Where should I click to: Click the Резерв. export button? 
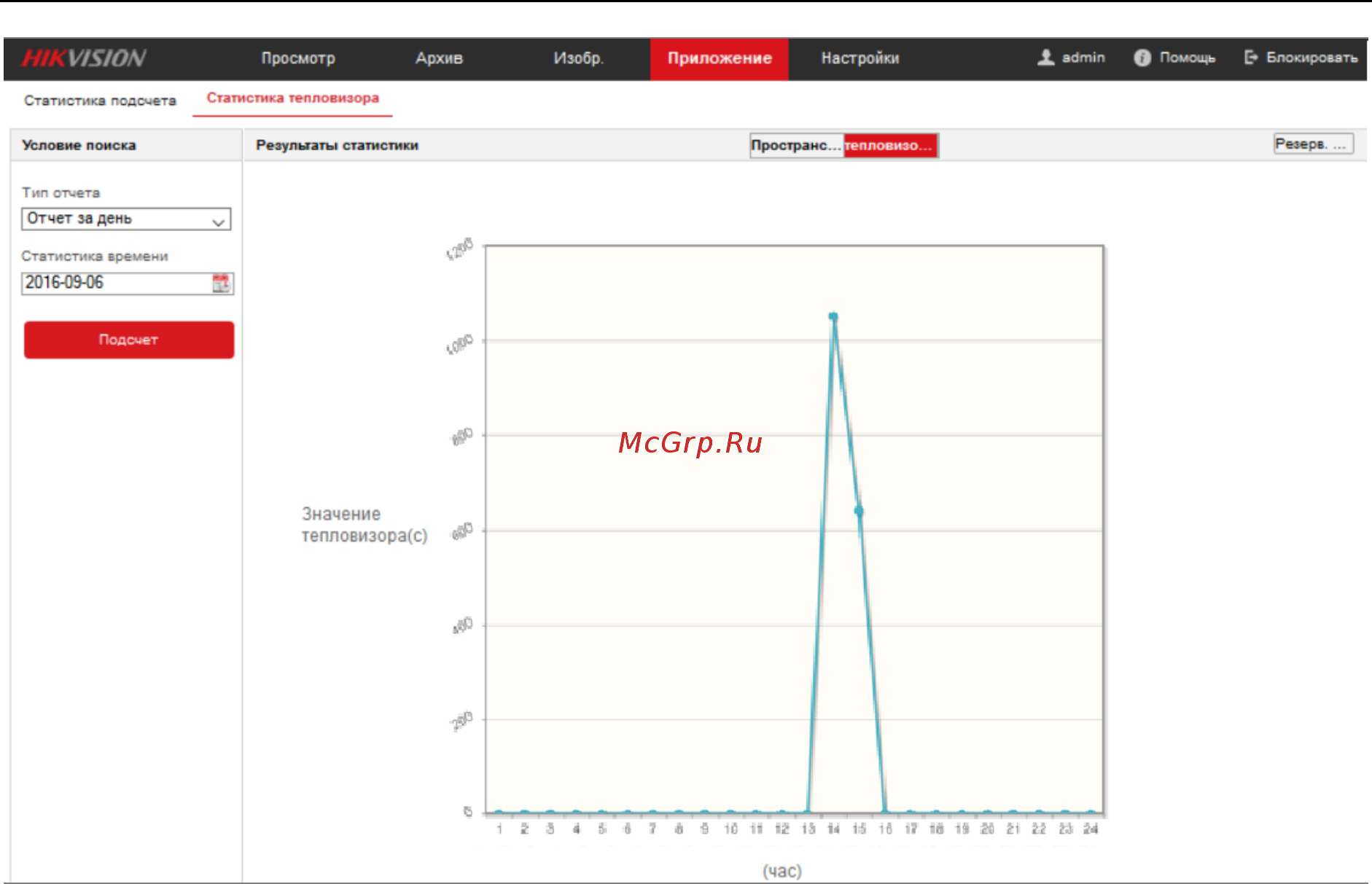(1314, 144)
